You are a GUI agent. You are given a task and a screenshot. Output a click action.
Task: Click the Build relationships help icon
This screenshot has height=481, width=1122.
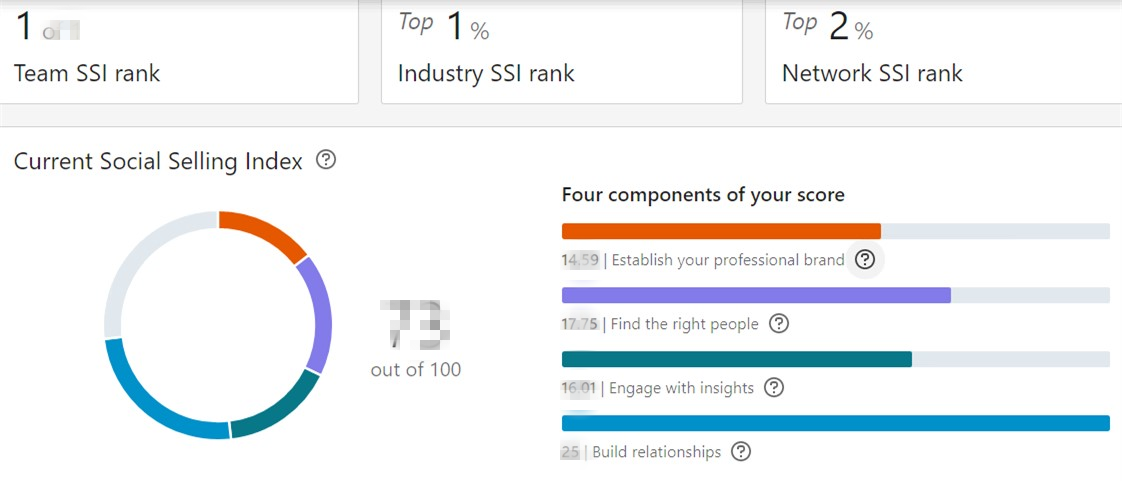741,452
